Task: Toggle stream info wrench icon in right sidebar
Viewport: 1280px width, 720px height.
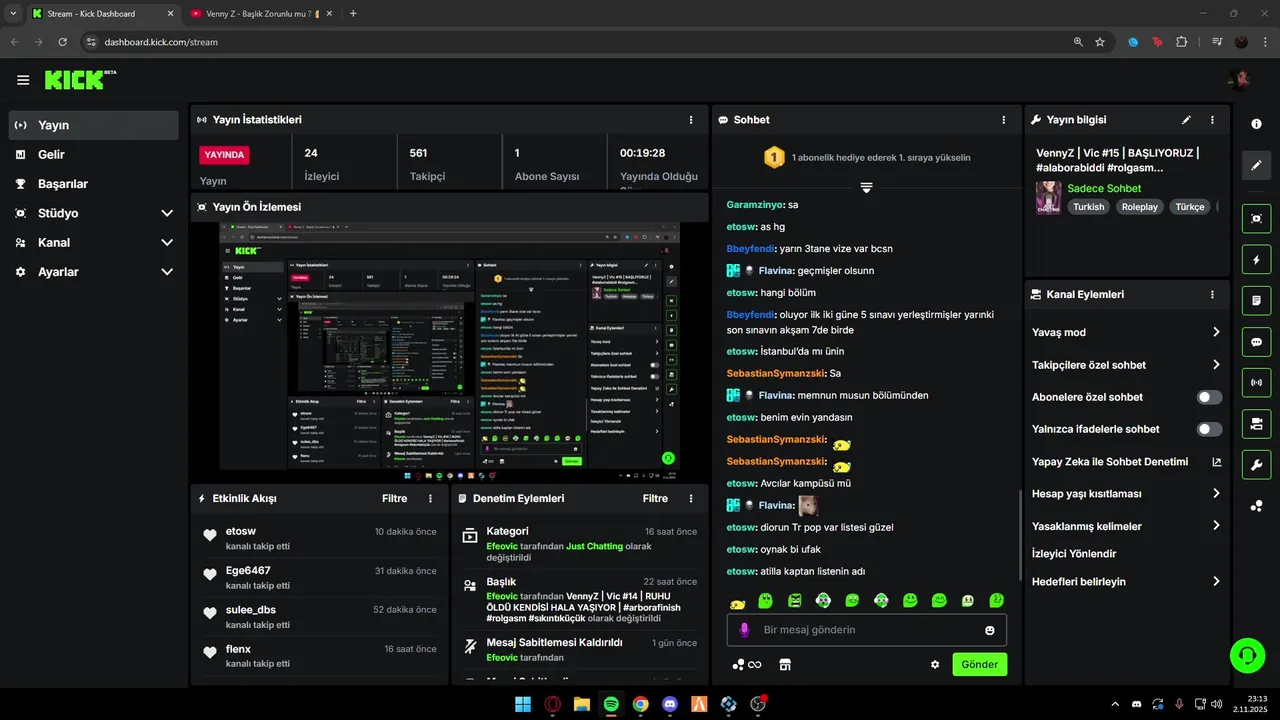Action: (1256, 465)
